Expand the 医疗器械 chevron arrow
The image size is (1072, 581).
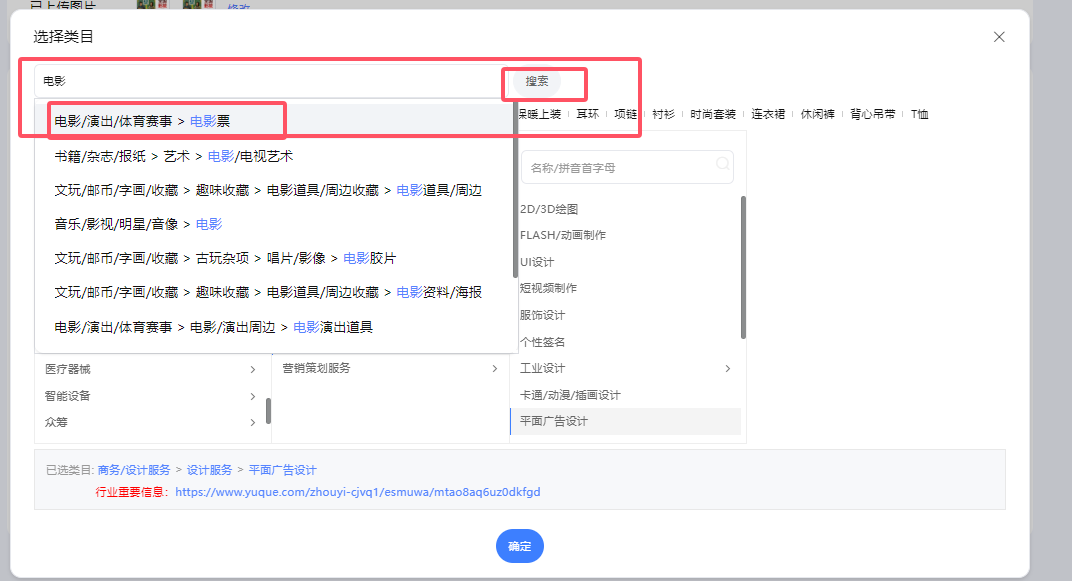(x=252, y=369)
